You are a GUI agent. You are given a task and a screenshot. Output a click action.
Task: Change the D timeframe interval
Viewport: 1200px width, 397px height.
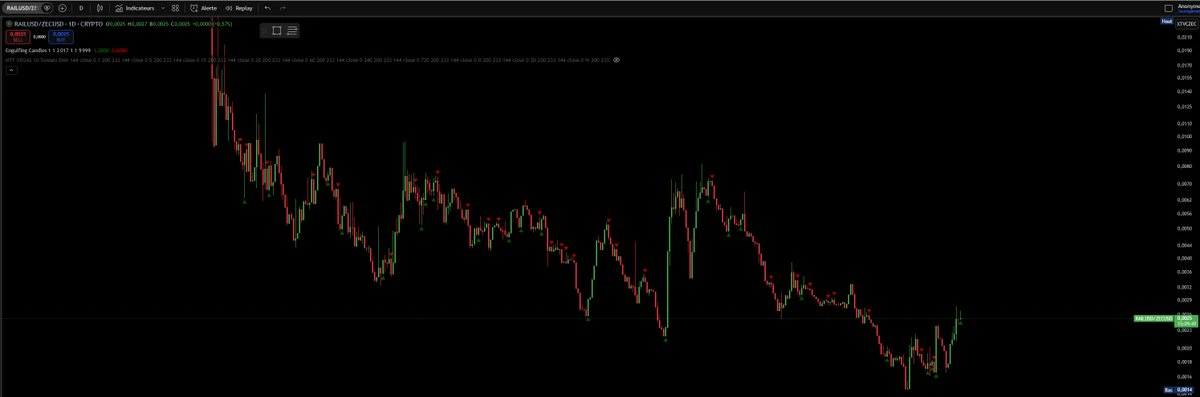point(81,7)
